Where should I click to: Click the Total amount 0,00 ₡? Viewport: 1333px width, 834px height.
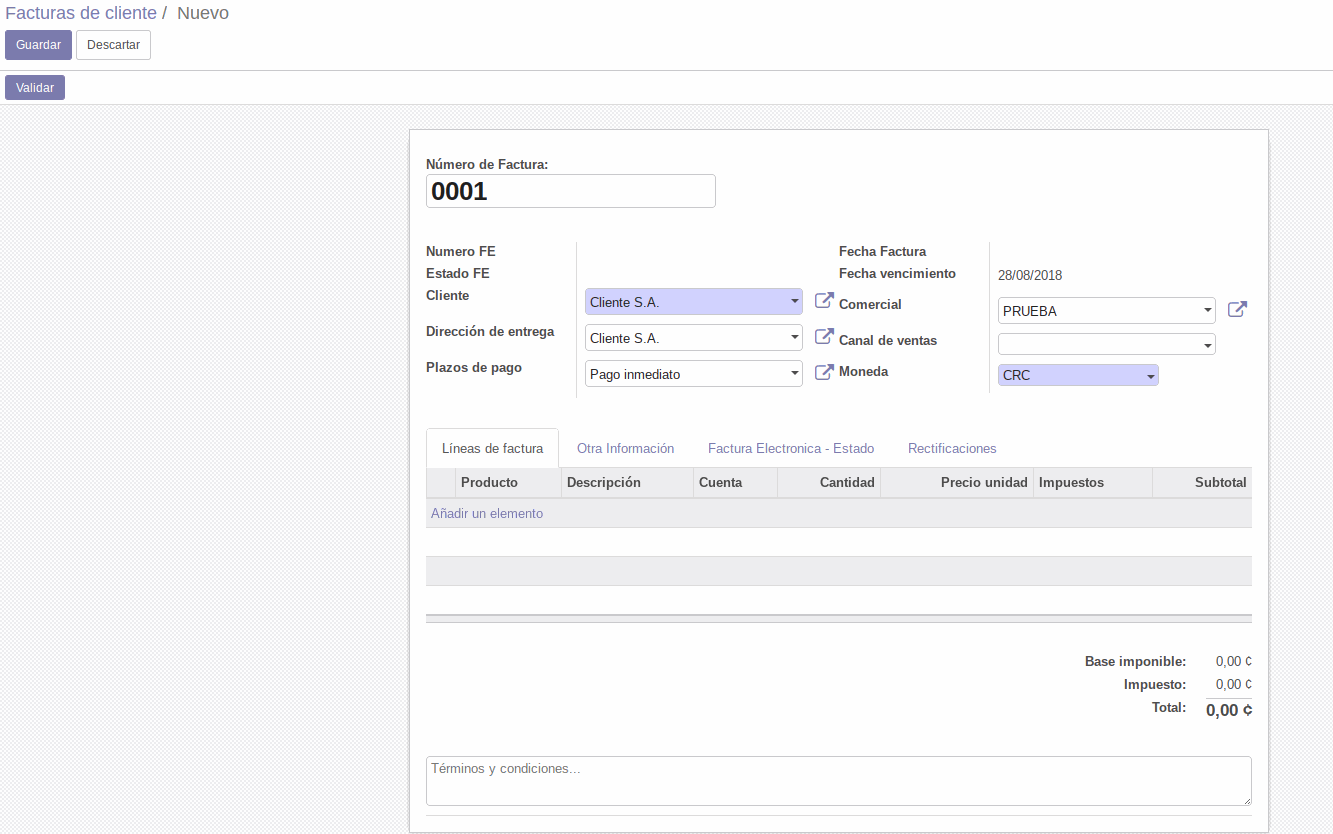coord(1229,710)
